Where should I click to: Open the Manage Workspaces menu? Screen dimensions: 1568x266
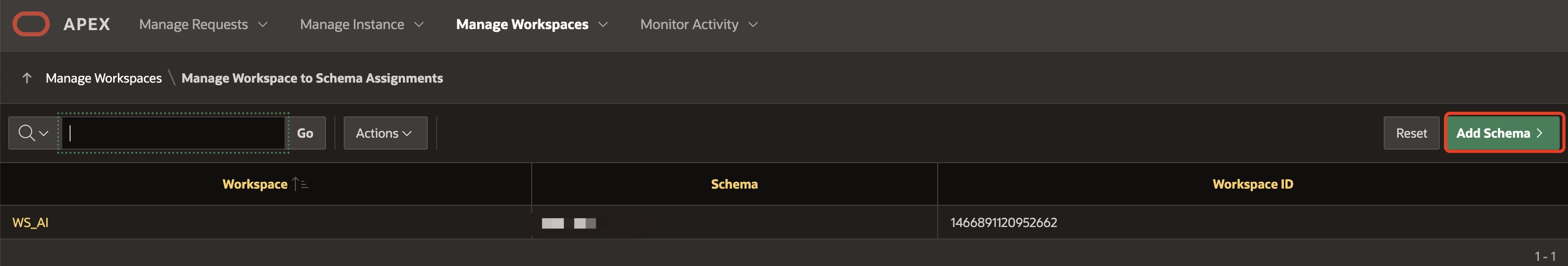coord(522,24)
